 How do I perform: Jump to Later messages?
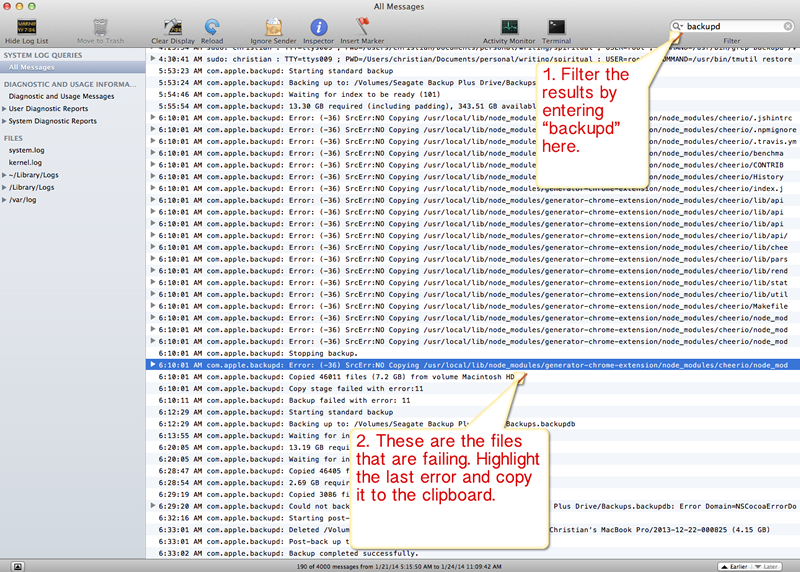point(766,566)
